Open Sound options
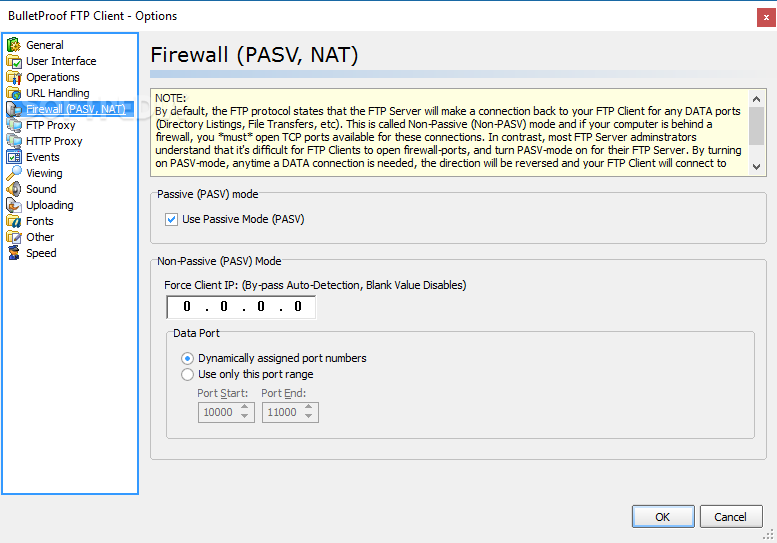Viewport: 777px width, 543px height. click(x=41, y=189)
